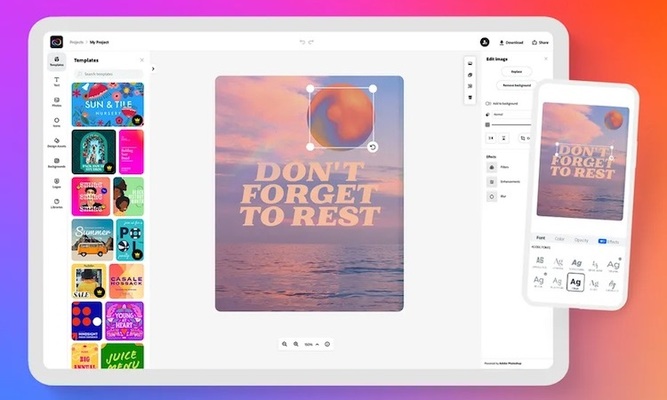Click the Download button
The image size is (667, 400).
[511, 42]
